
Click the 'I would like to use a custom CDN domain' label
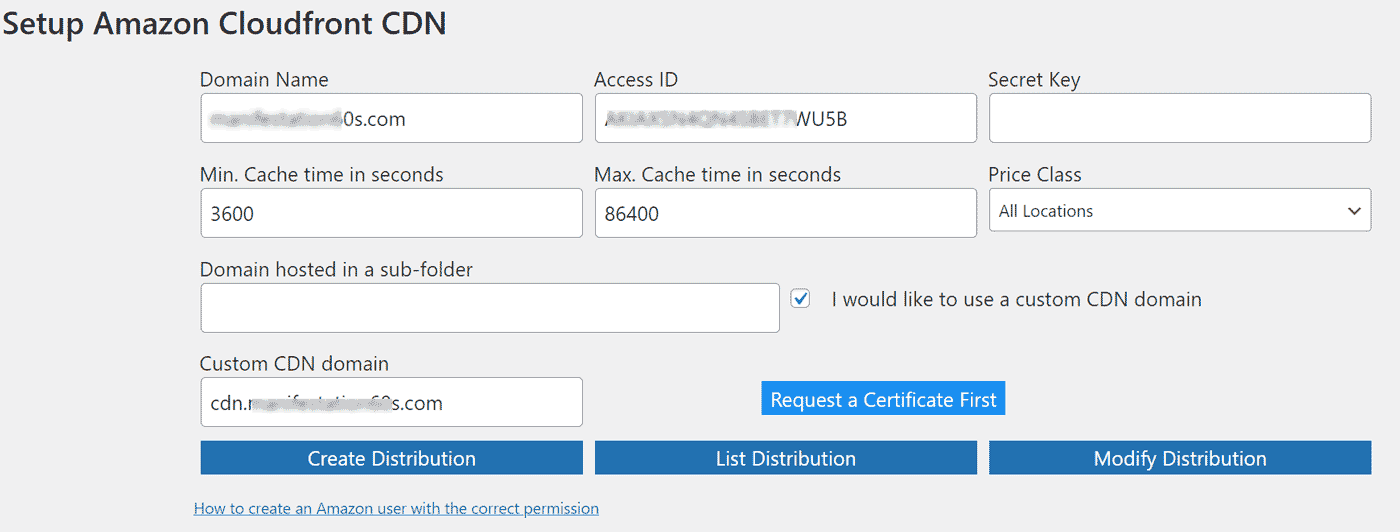[1016, 299]
